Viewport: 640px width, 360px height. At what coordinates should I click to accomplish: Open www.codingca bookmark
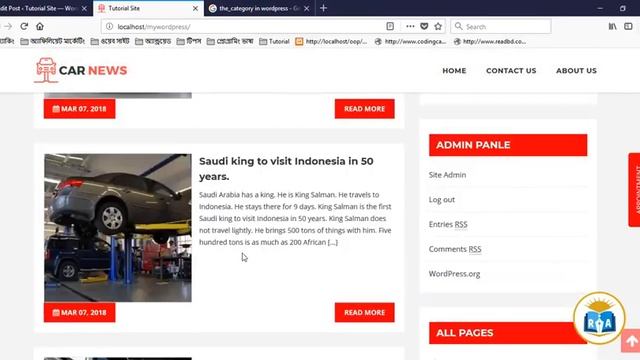click(411, 42)
